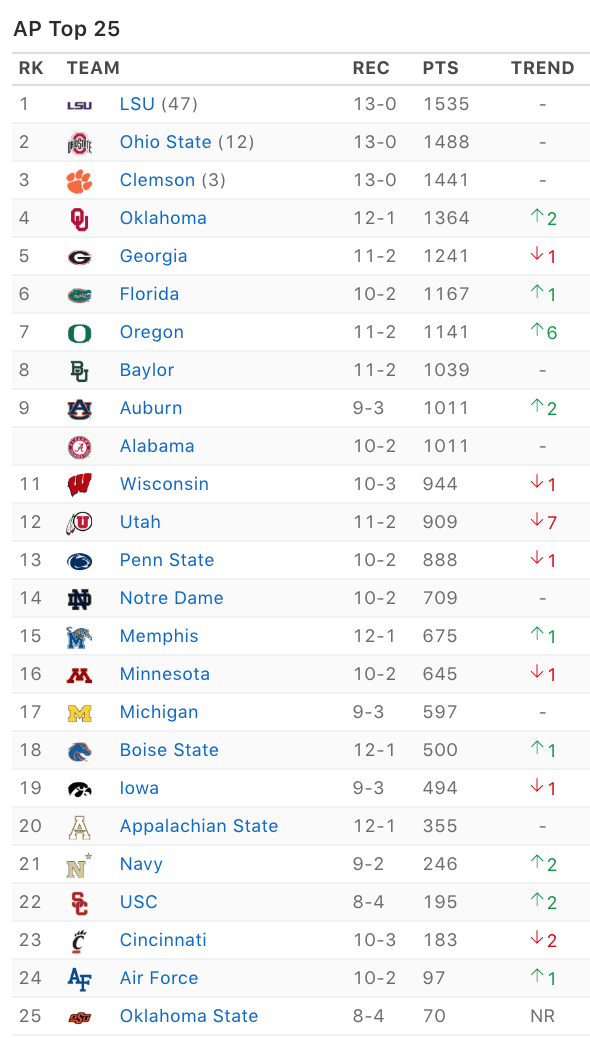This screenshot has width=590, height=1038.
Task: Open the Georgia team link
Action: point(154,256)
